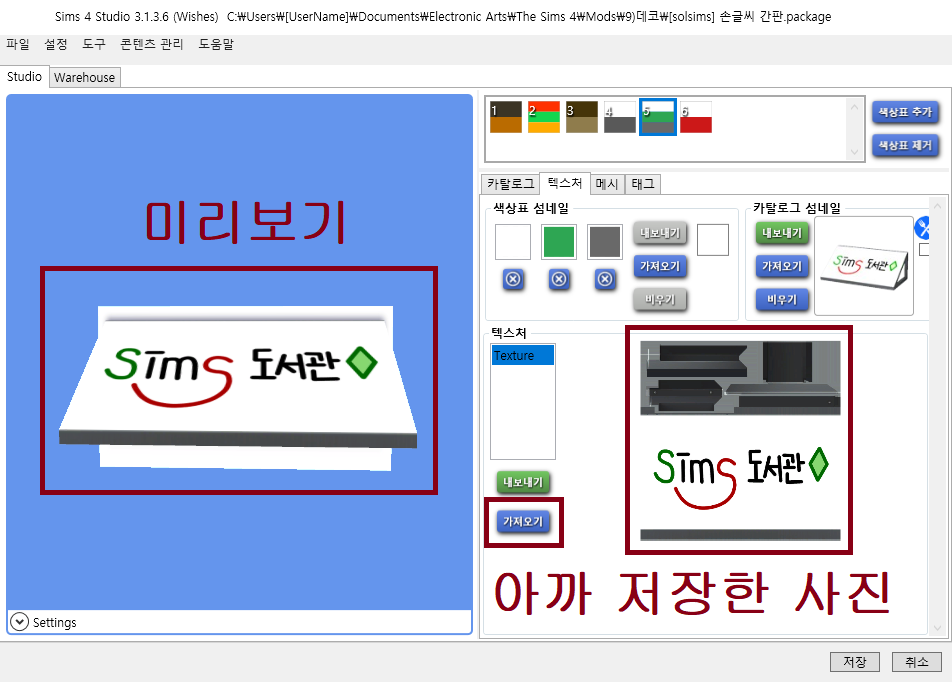
Task: Click swatch list scroll up arrow
Action: [854, 107]
